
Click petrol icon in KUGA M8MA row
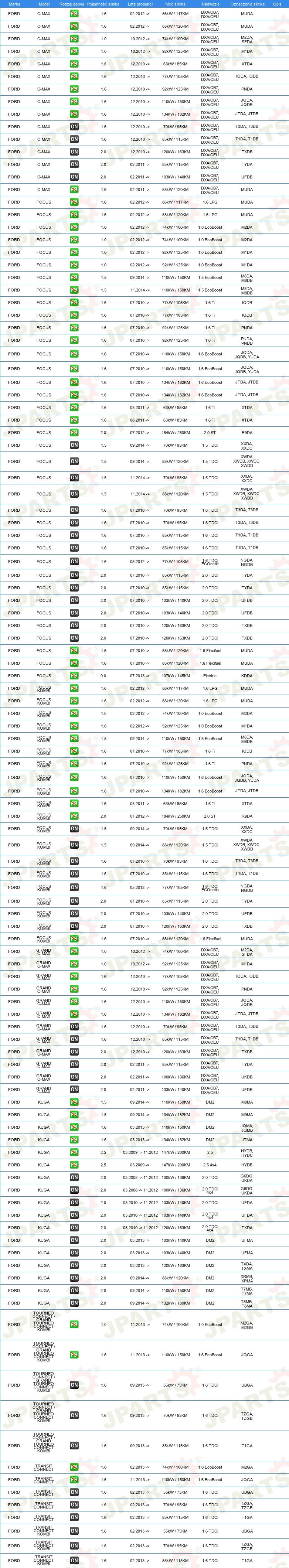(74, 1102)
